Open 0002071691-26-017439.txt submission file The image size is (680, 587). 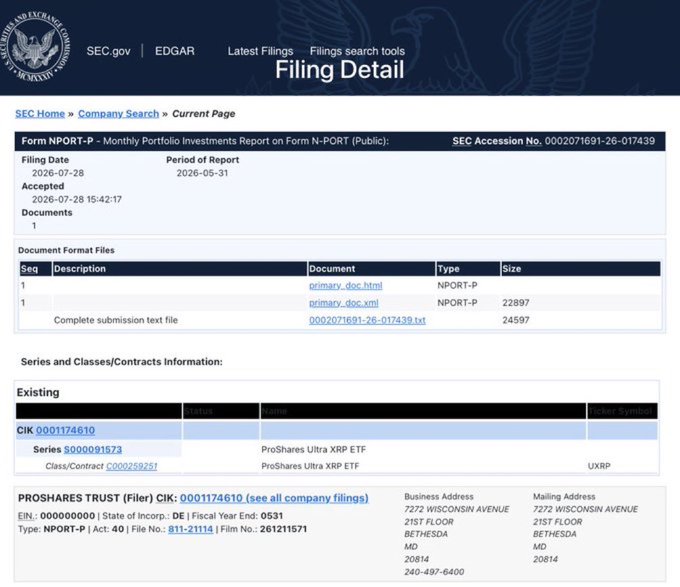(x=367, y=320)
